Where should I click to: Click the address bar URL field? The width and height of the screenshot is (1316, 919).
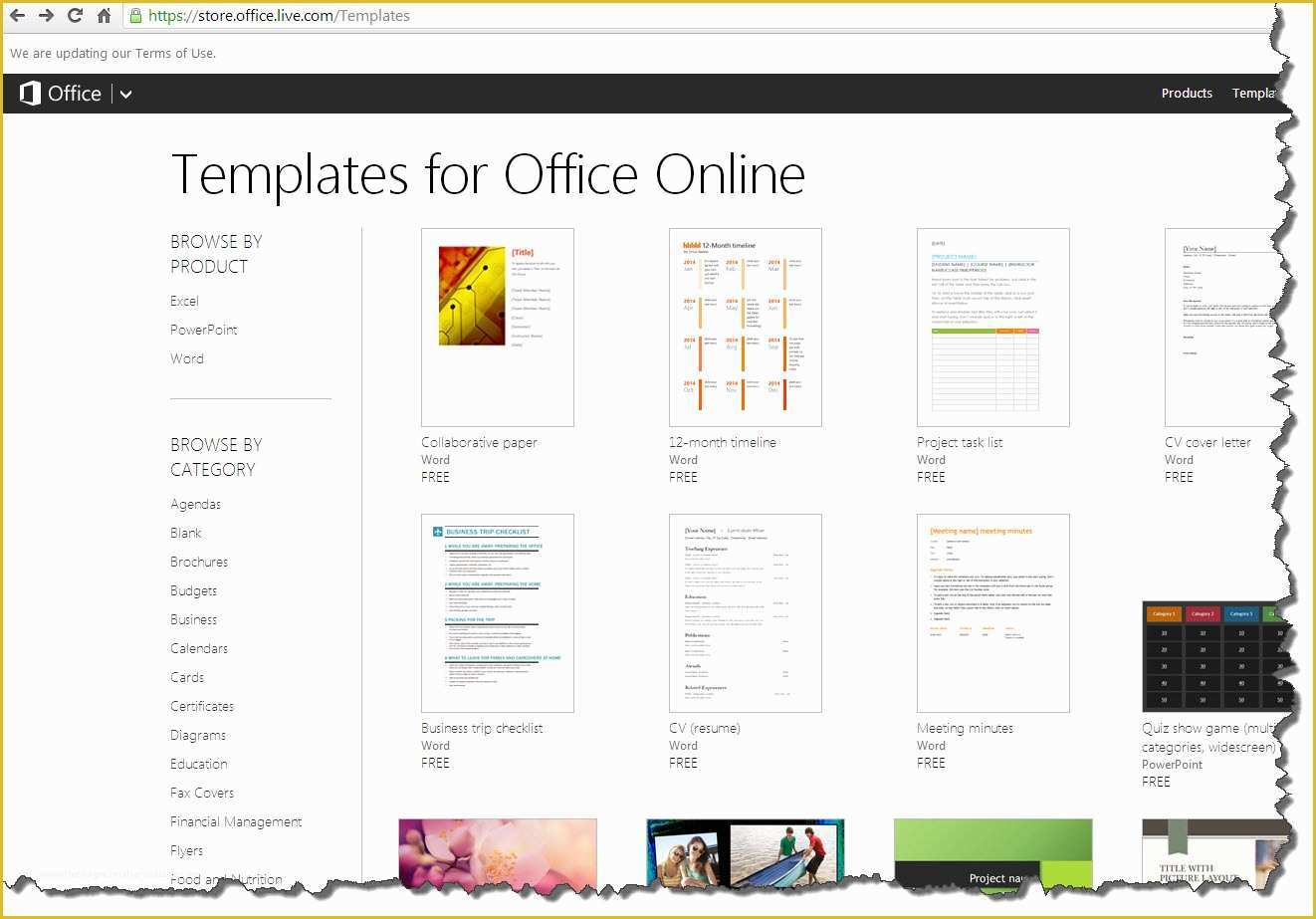click(x=697, y=16)
